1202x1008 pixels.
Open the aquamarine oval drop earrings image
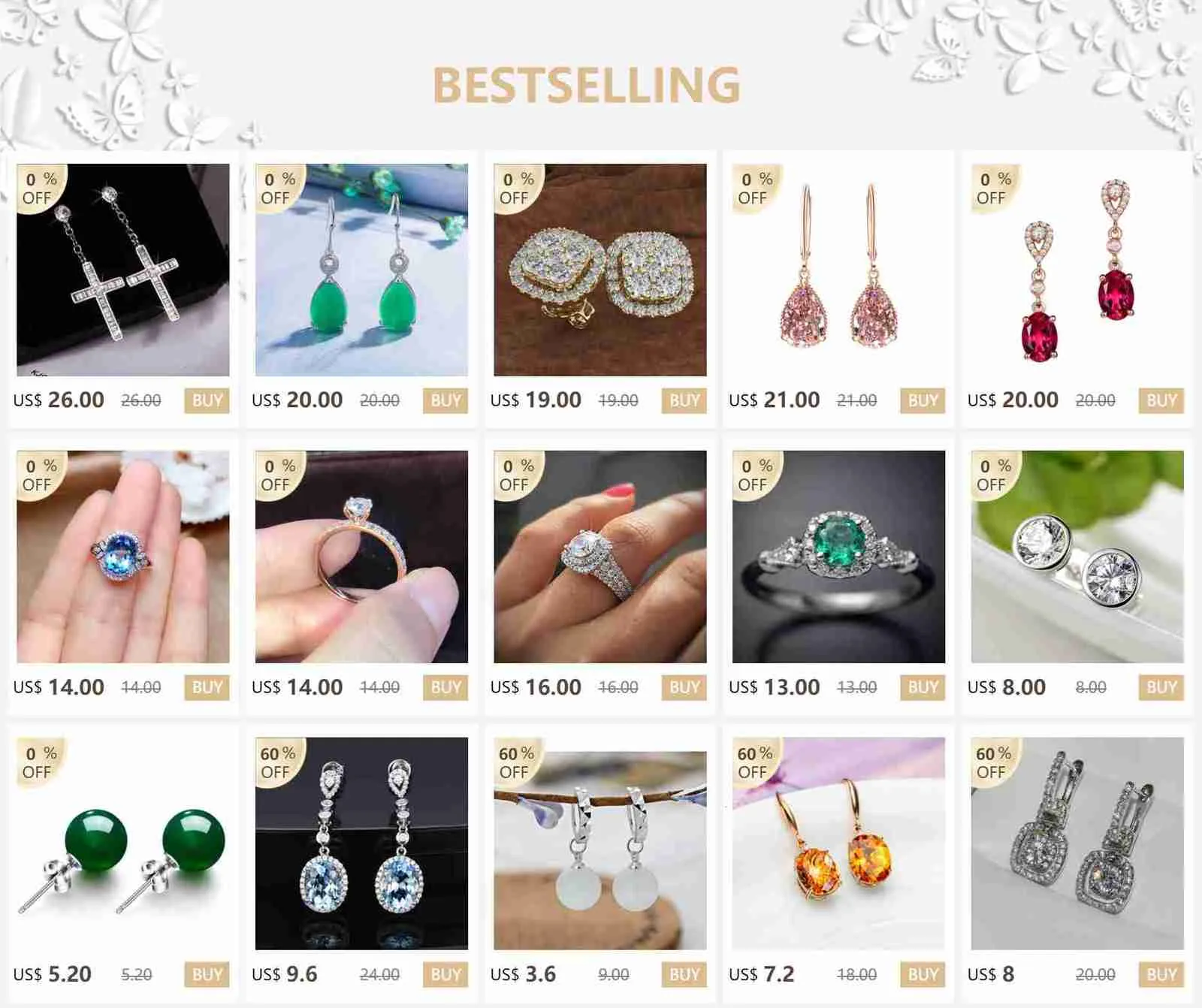[x=361, y=844]
